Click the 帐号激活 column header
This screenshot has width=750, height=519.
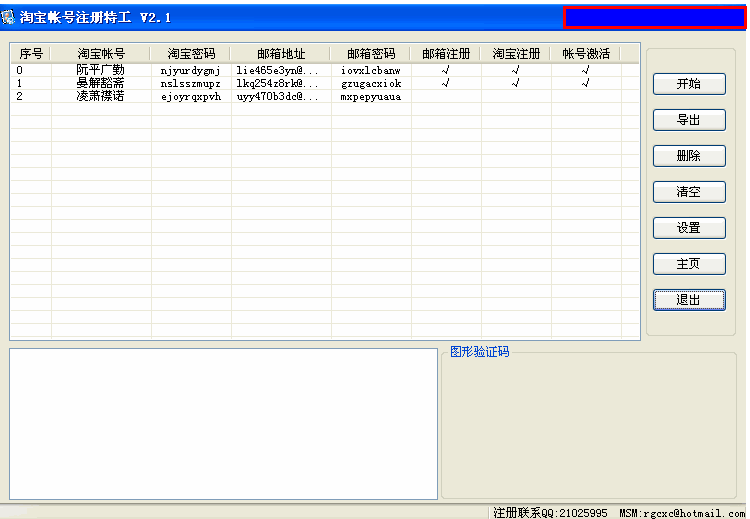(586, 54)
